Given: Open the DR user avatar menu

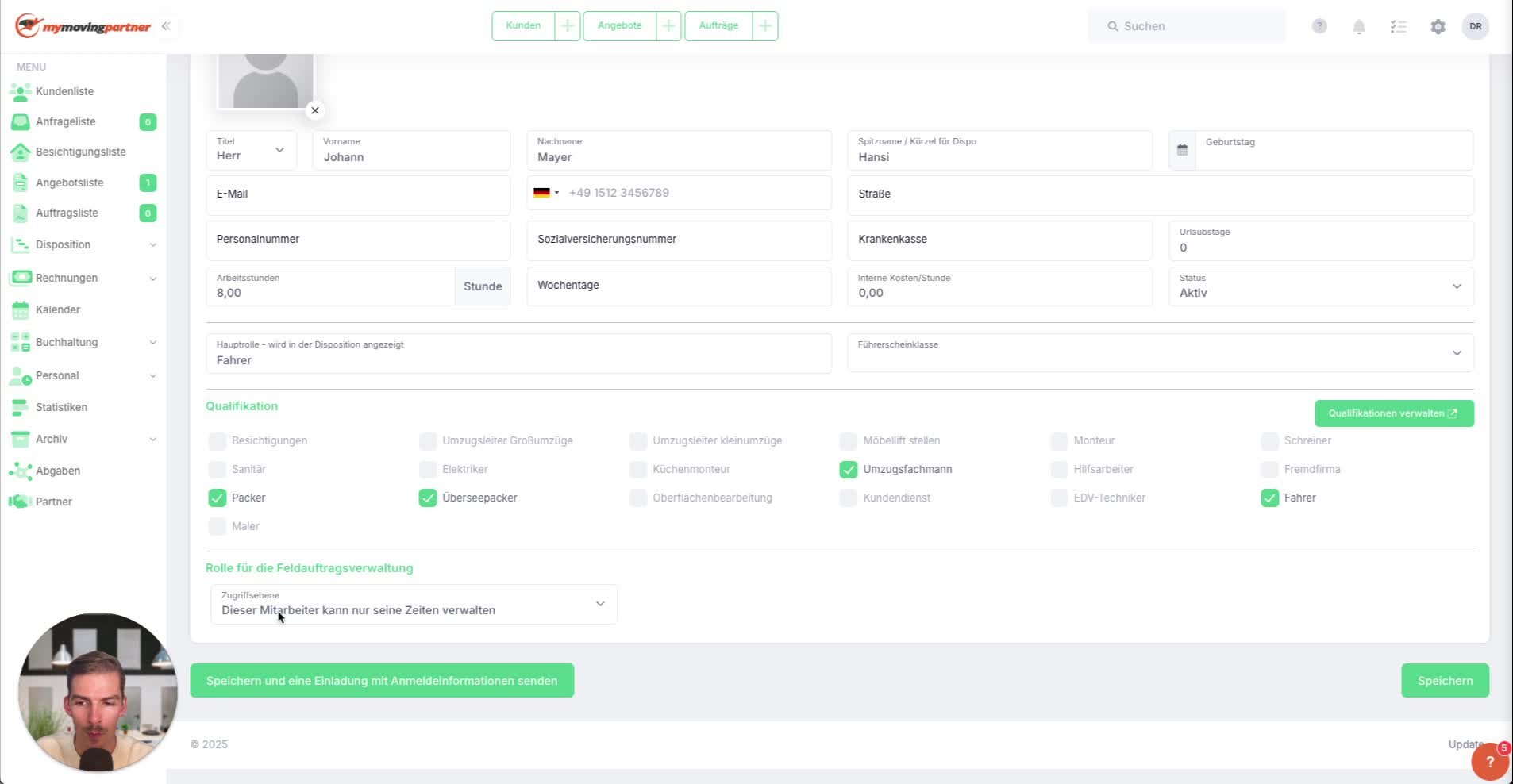Looking at the screenshot, I should click(x=1476, y=26).
